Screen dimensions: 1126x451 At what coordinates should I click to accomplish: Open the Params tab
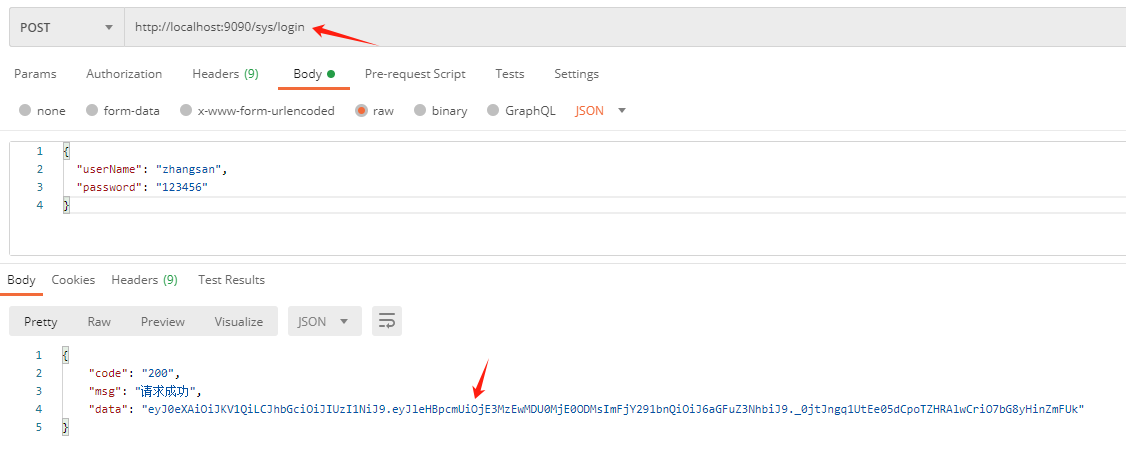(x=35, y=74)
